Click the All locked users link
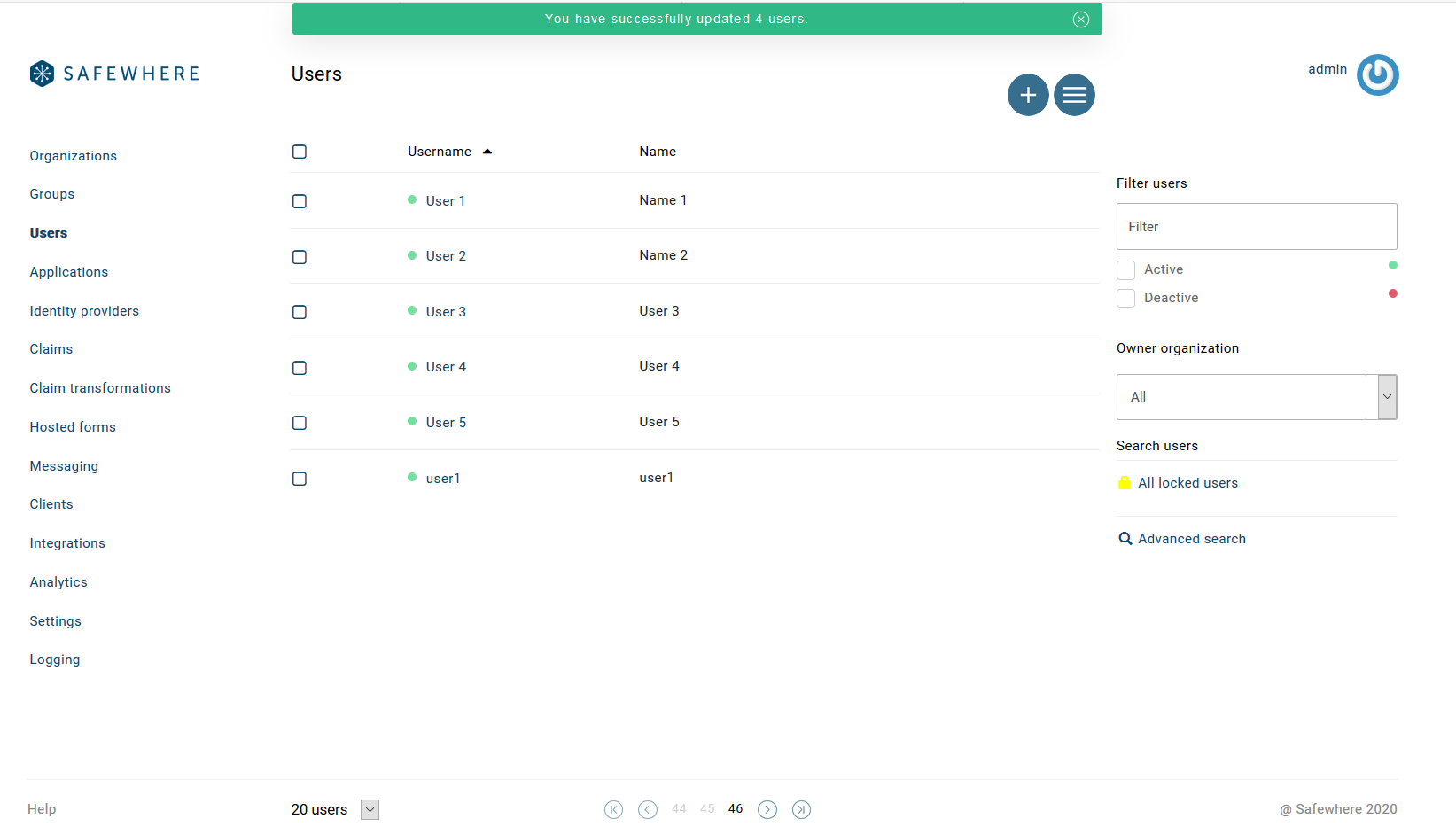Viewport: 1456px width, 827px height. pyautogui.click(x=1188, y=482)
